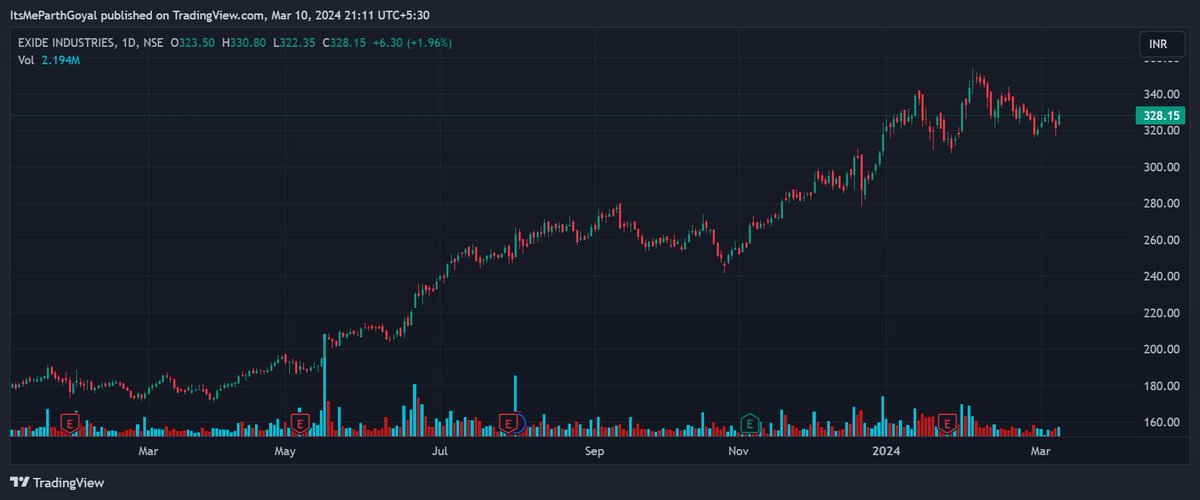The height and width of the screenshot is (500, 1200).
Task: Click the tallest cyan volume bar in May
Action: [324, 385]
